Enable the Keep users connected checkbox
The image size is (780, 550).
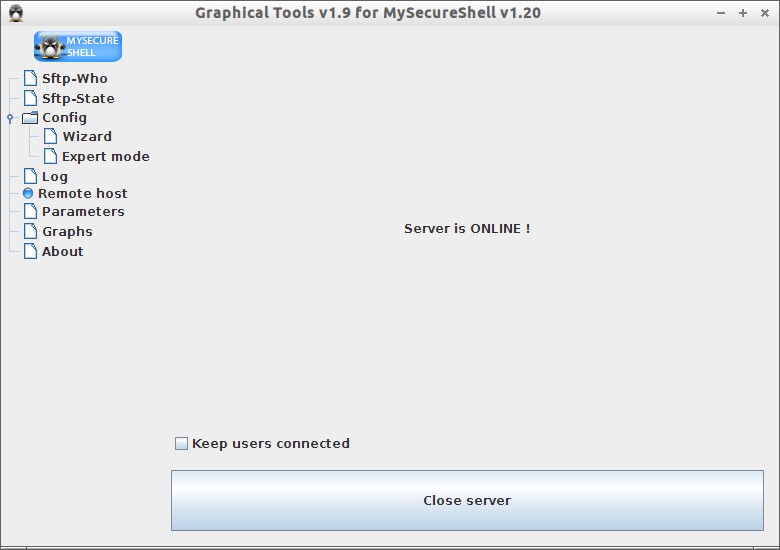click(181, 443)
